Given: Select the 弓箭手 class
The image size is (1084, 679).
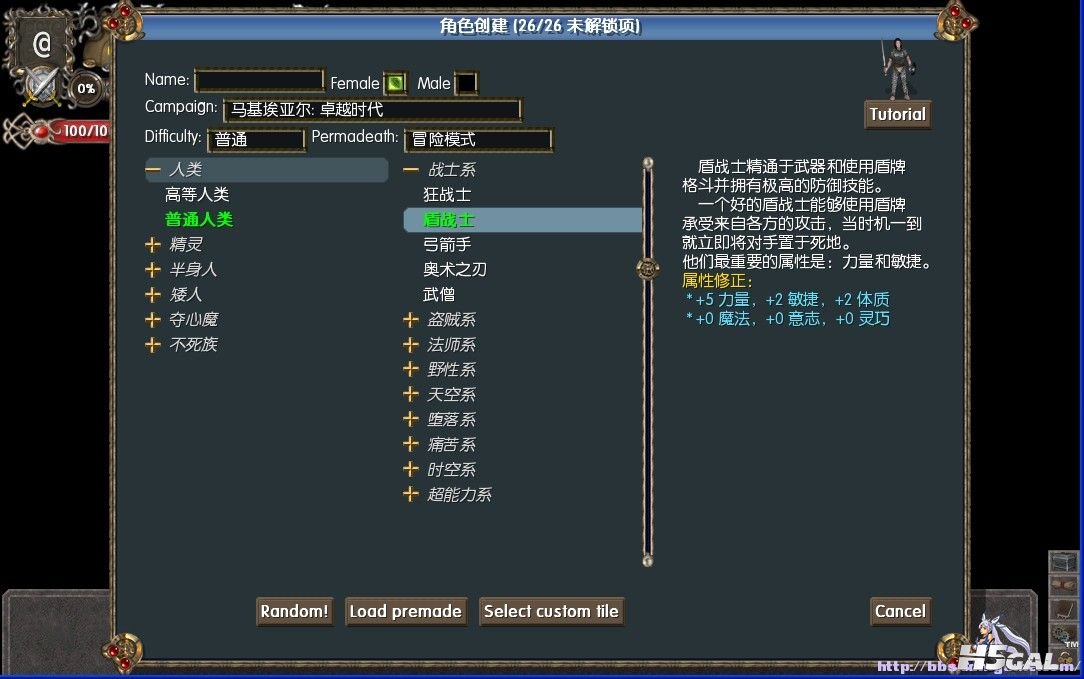Looking at the screenshot, I should [x=447, y=244].
